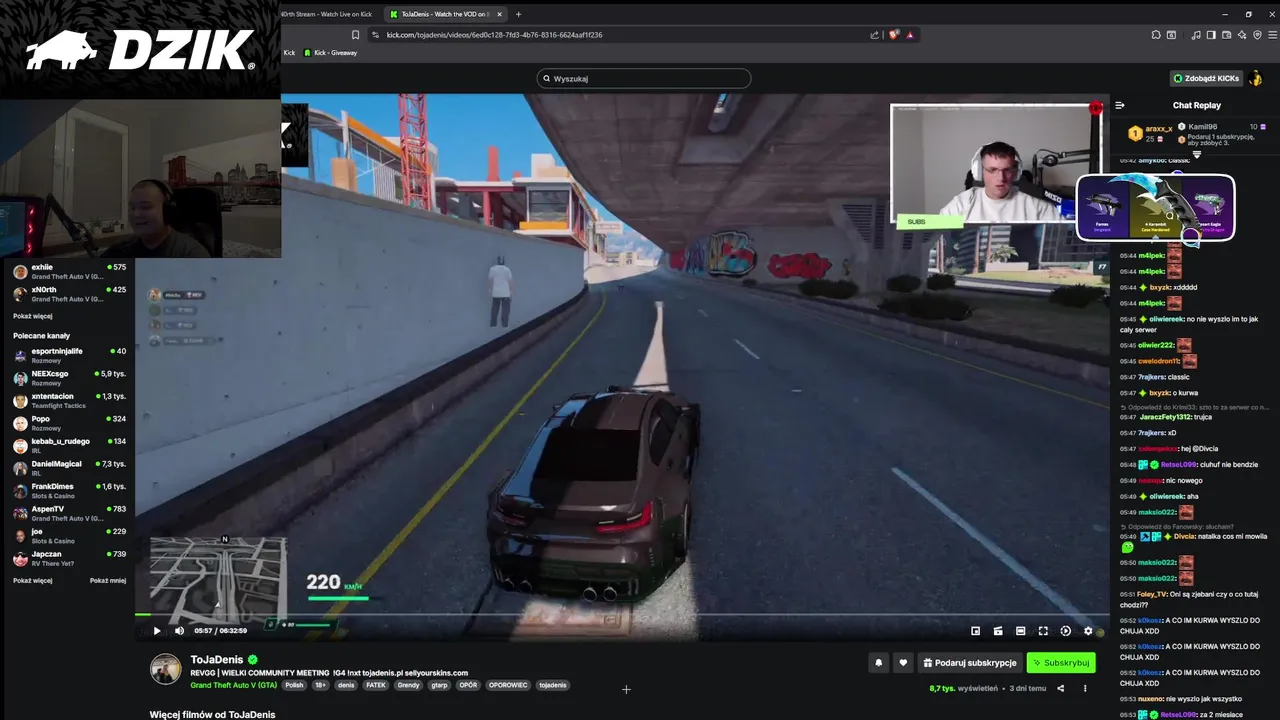Collapse the Chat Replay panel with the arrow icon
This screenshot has height=720, width=1280.
point(1120,105)
